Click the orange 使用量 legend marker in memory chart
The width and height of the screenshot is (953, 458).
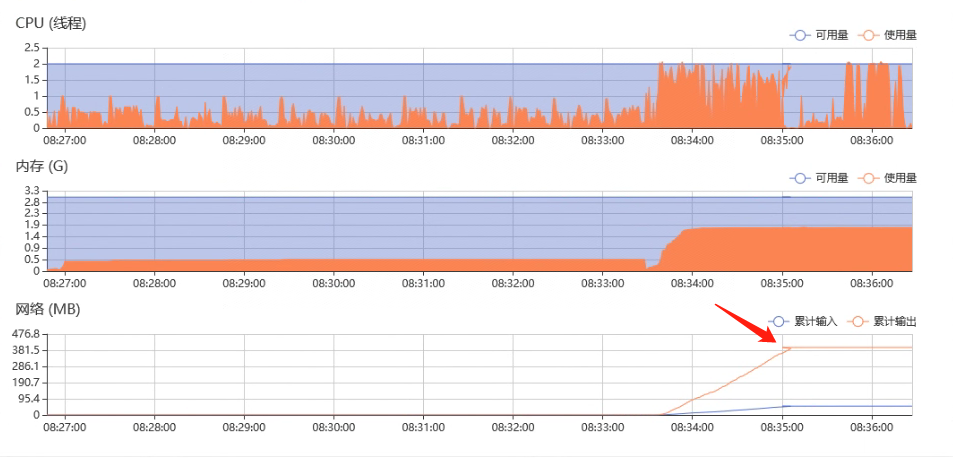pos(867,178)
